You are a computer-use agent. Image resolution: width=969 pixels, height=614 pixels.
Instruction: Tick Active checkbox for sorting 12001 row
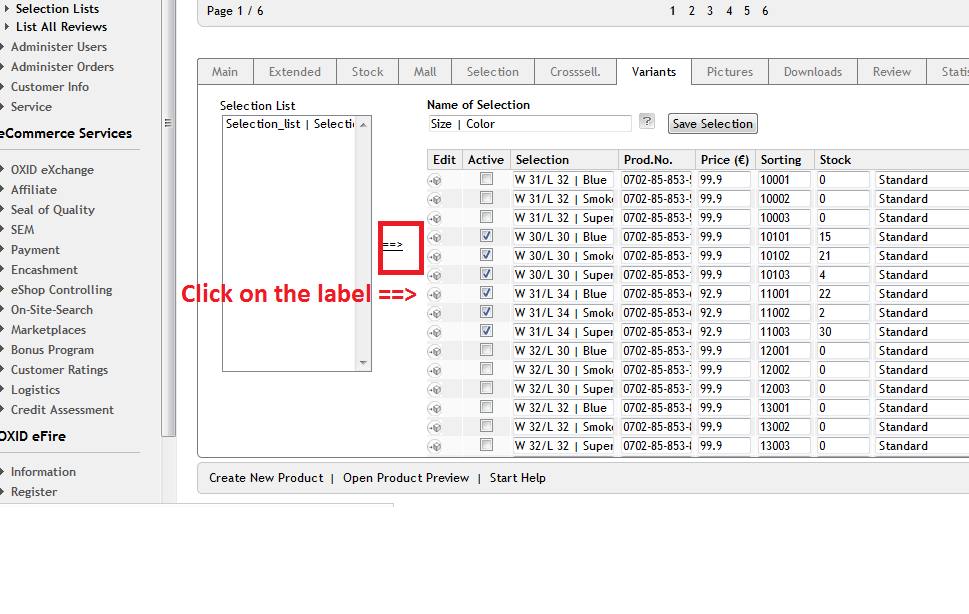coord(486,351)
